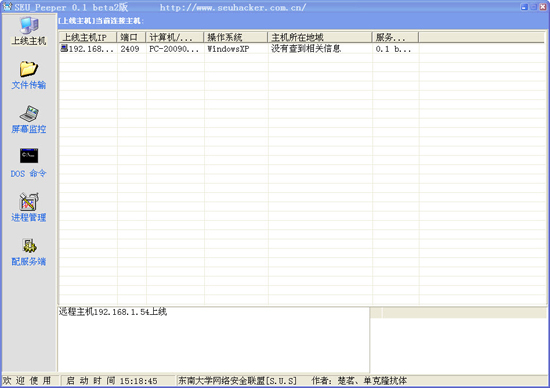Image resolution: width=550 pixels, height=388 pixels.
Task: Click the 服务 version column header
Action: [395, 37]
